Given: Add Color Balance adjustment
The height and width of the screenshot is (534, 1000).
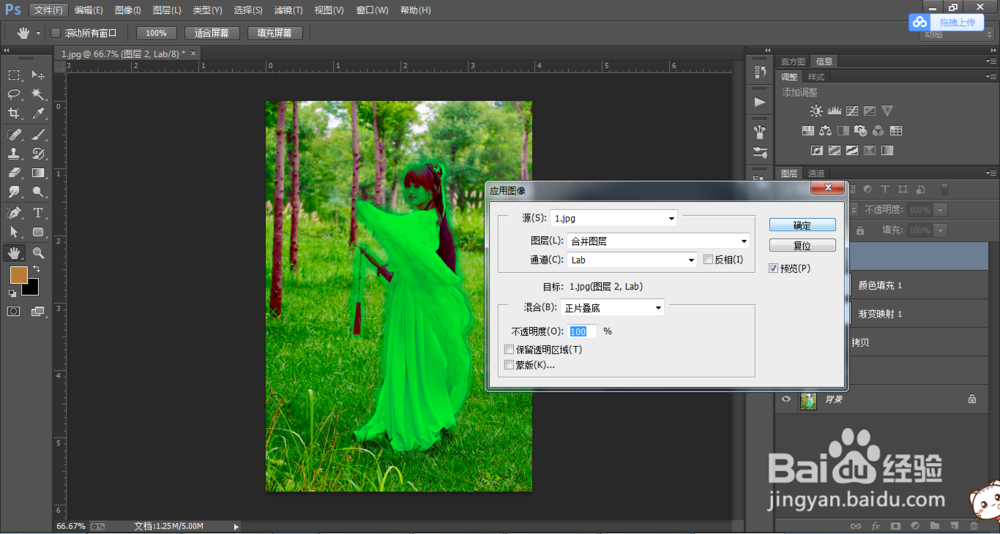Looking at the screenshot, I should [x=825, y=131].
